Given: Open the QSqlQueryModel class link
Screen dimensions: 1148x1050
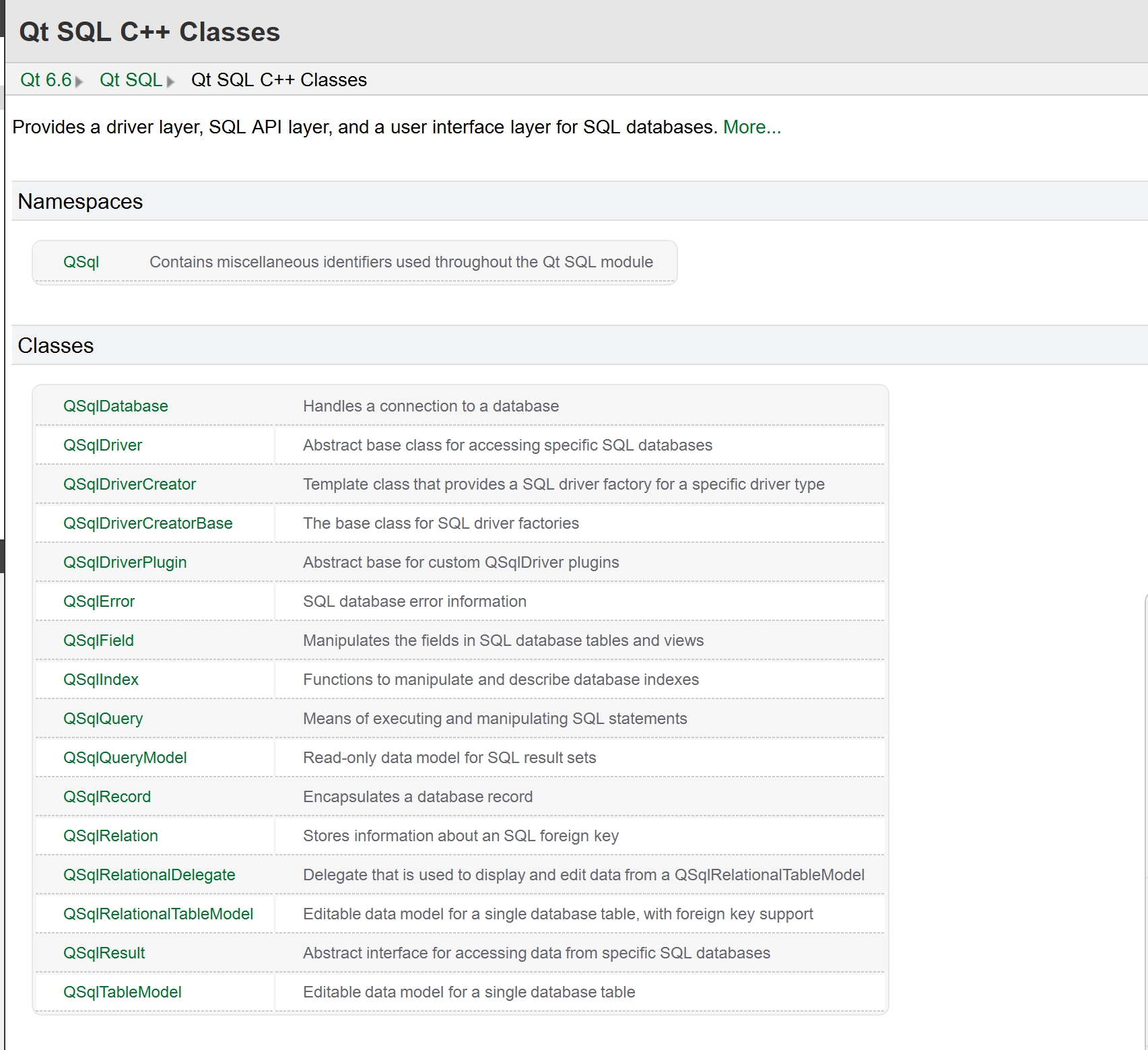Looking at the screenshot, I should coord(125,758).
